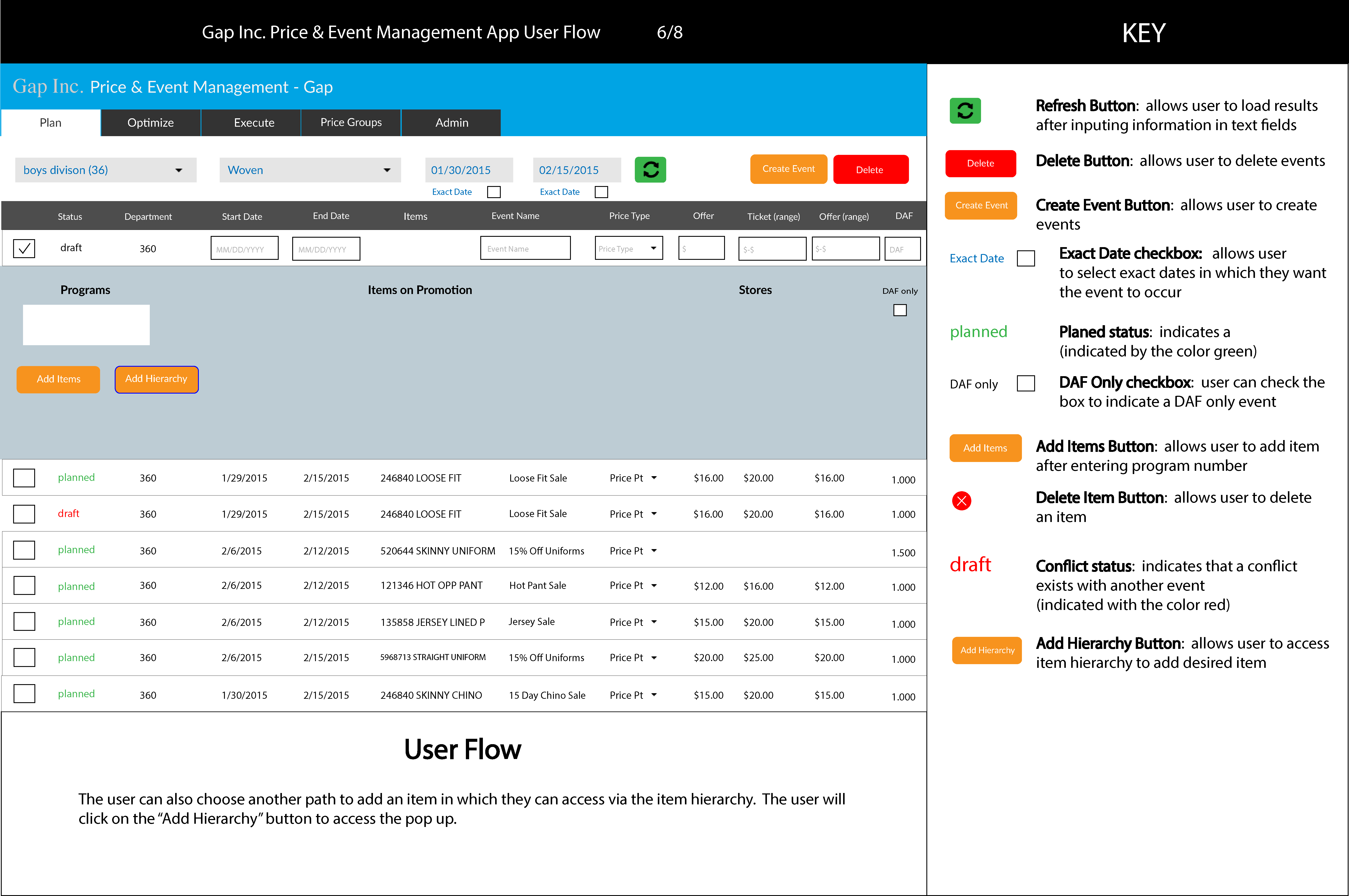Click the red Delete Item X icon
Viewport: 1349px width, 896px height.
pyautogui.click(x=961, y=500)
